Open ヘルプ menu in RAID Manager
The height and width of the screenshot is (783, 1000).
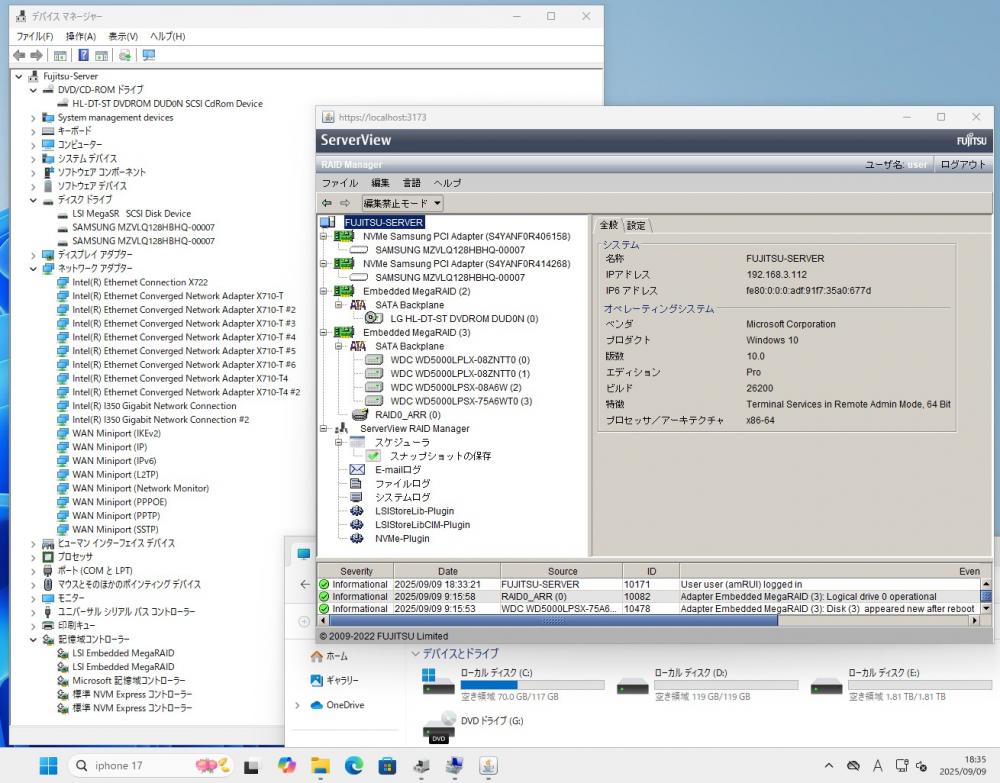pyautogui.click(x=447, y=183)
